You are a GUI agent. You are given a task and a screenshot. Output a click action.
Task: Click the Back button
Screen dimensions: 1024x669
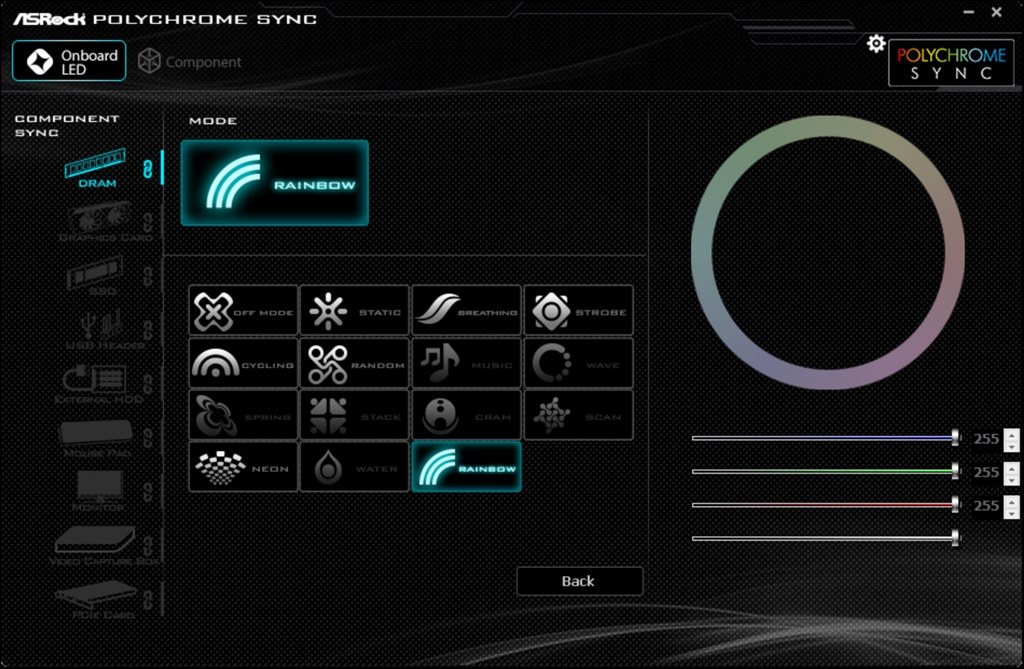(x=579, y=581)
